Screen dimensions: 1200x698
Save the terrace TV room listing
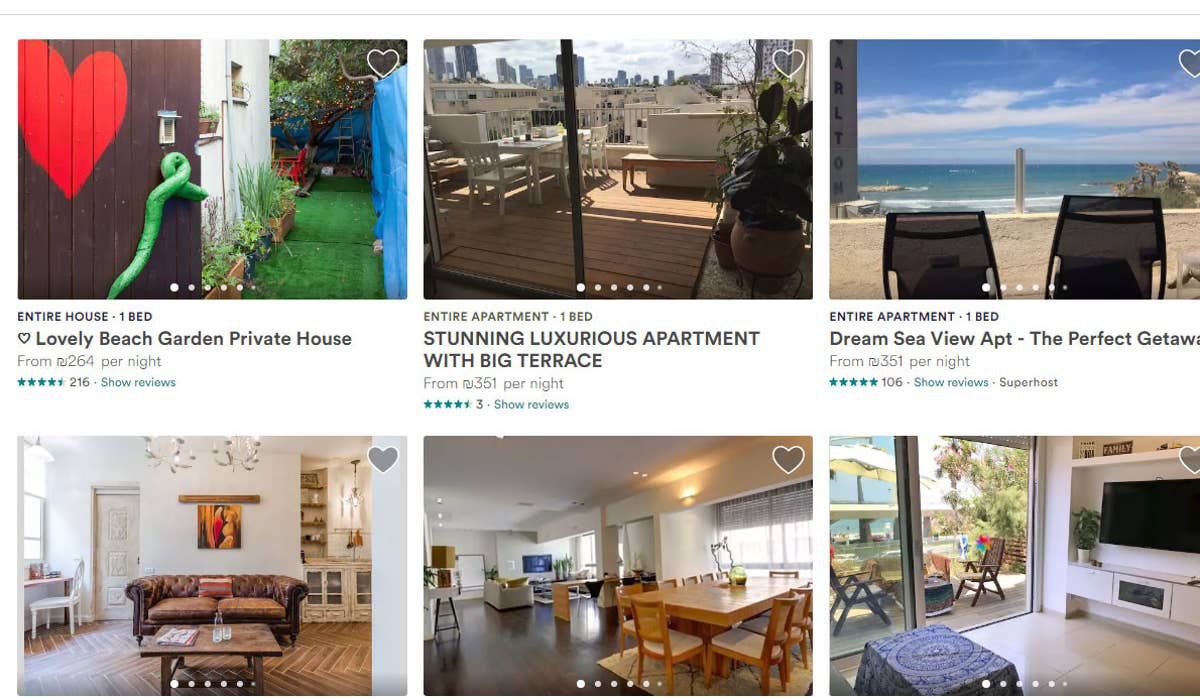point(1190,459)
